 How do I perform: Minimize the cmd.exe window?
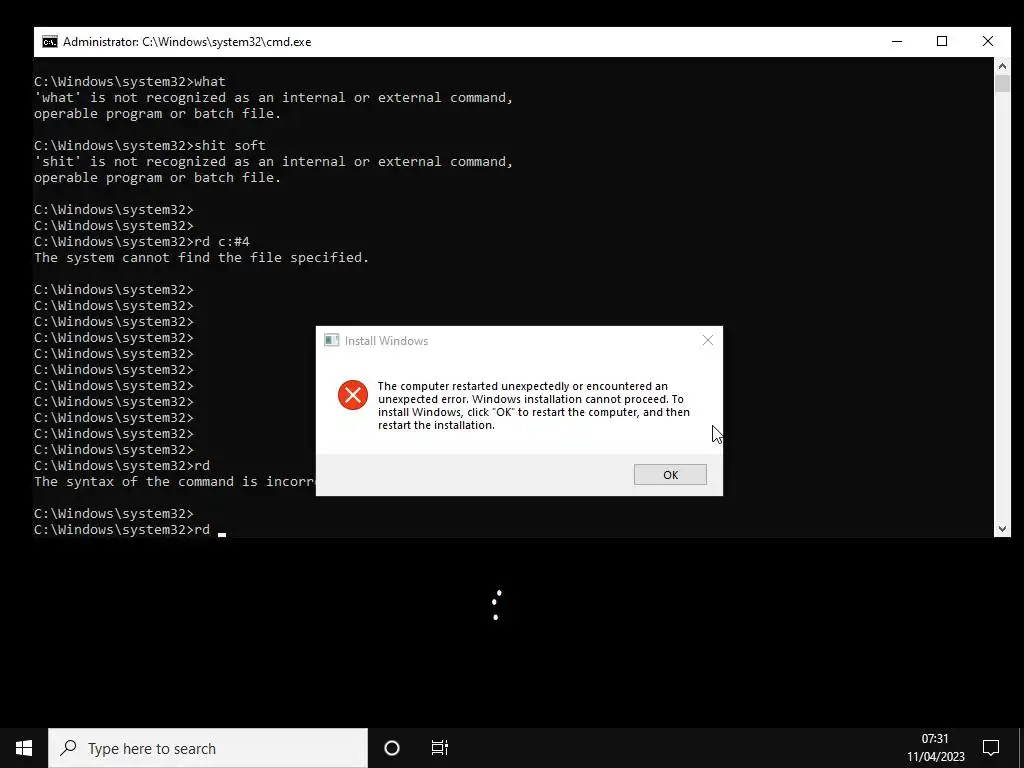[897, 41]
